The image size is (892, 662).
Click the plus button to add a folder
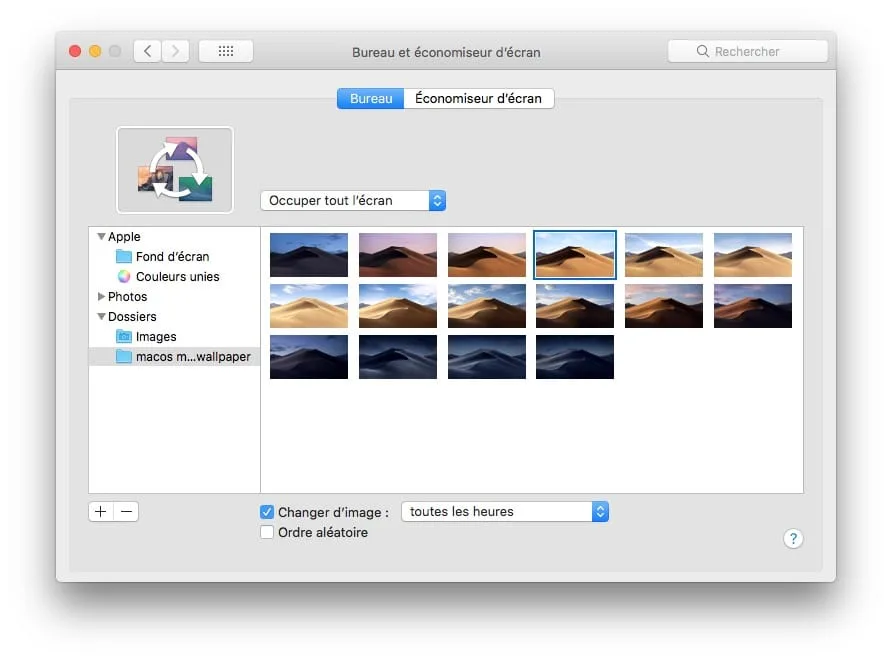(x=100, y=511)
